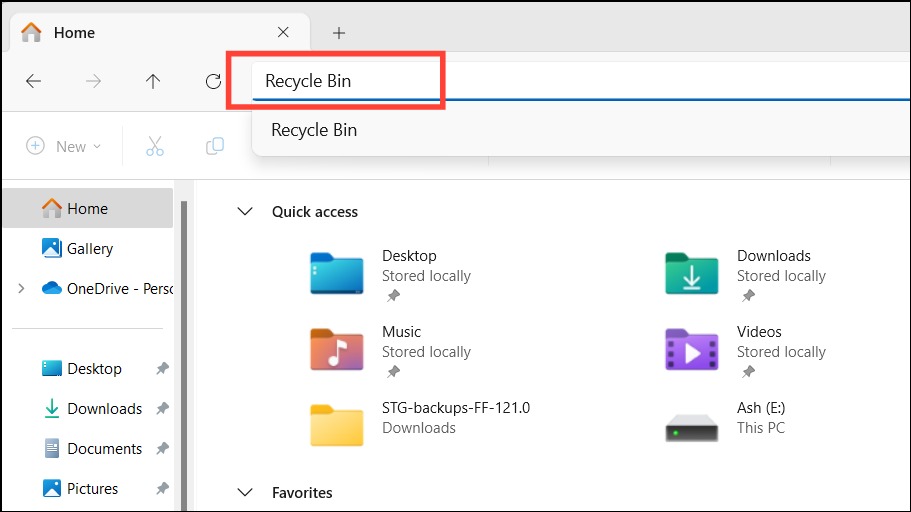
Task: Open a new tab with plus
Action: pyautogui.click(x=339, y=33)
